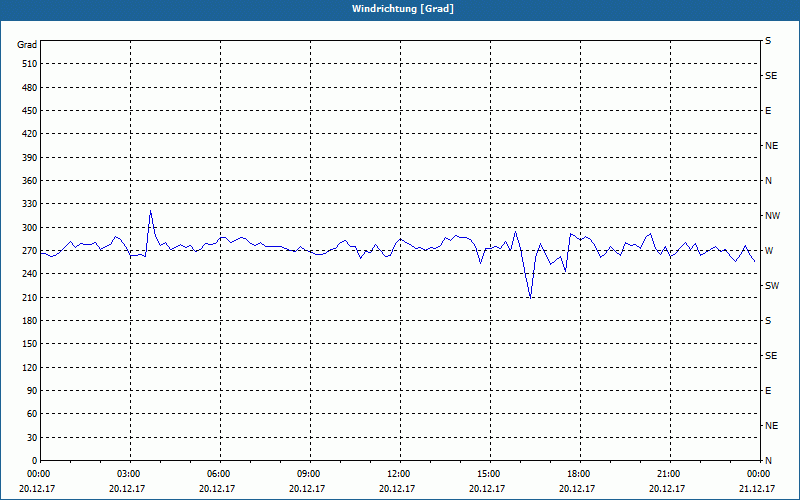The image size is (800, 500).
Task: Click the 'NW' compass label
Action: click(772, 216)
